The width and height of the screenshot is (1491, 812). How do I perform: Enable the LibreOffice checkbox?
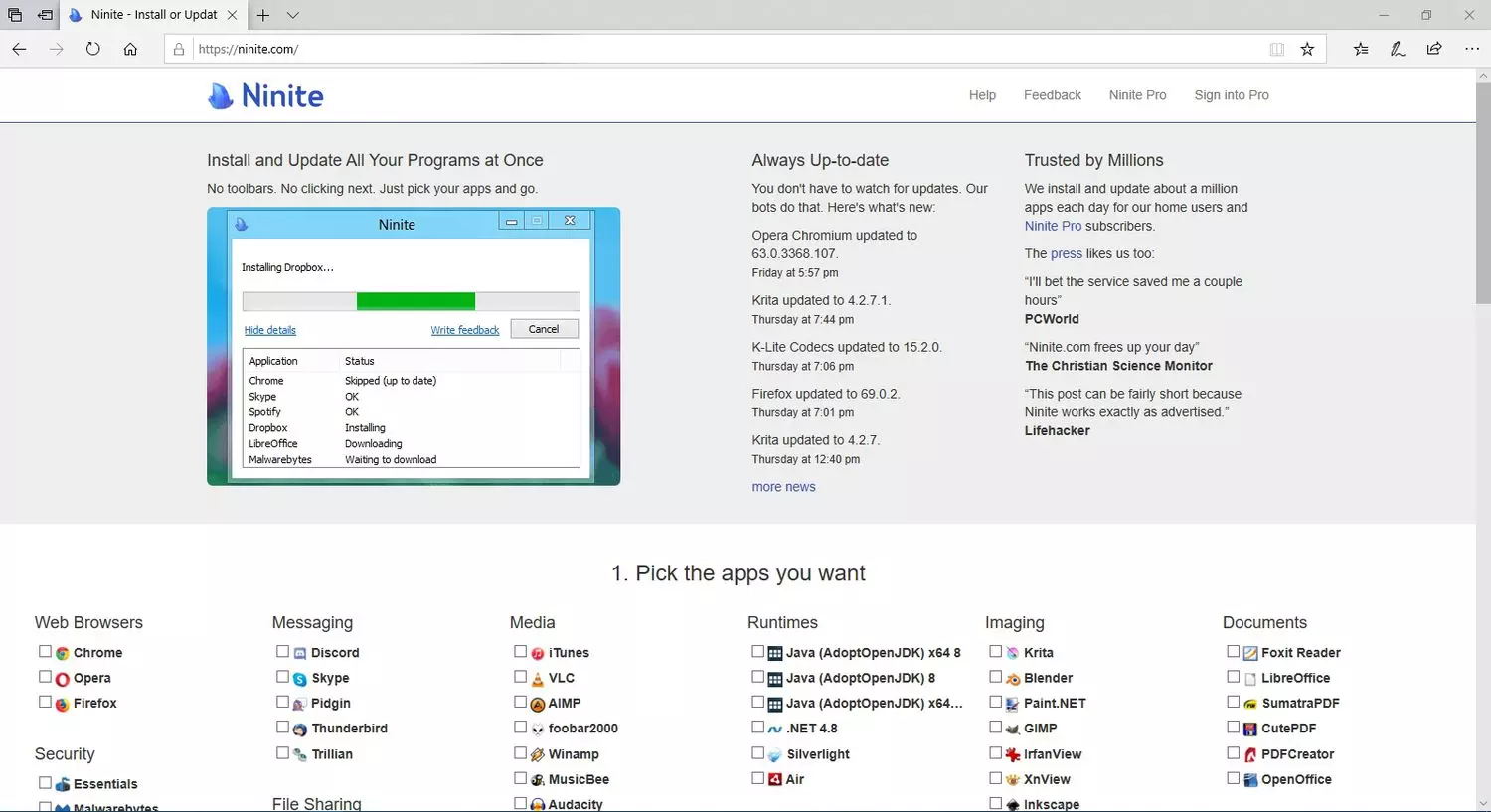1233,676
